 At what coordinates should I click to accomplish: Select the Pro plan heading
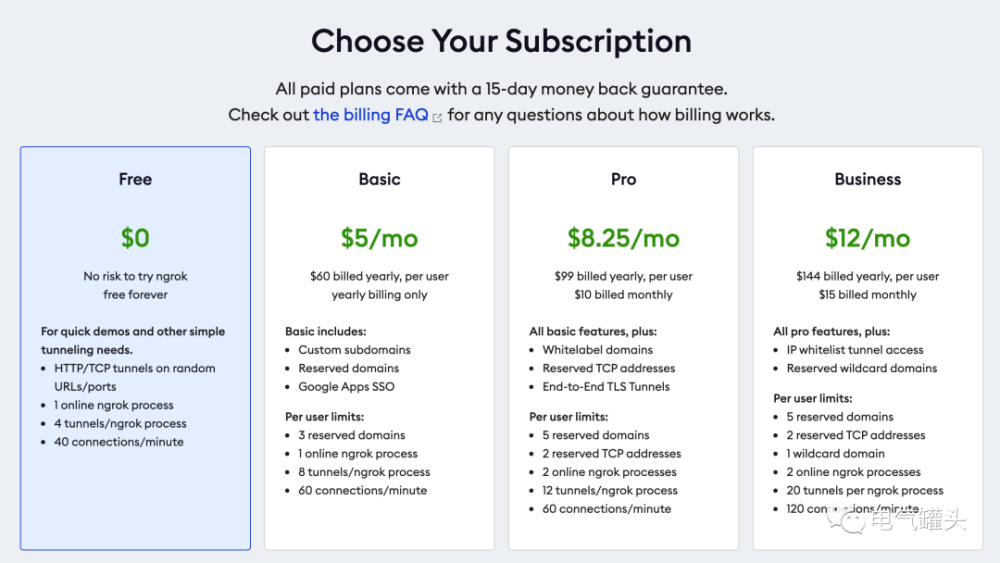(x=623, y=179)
